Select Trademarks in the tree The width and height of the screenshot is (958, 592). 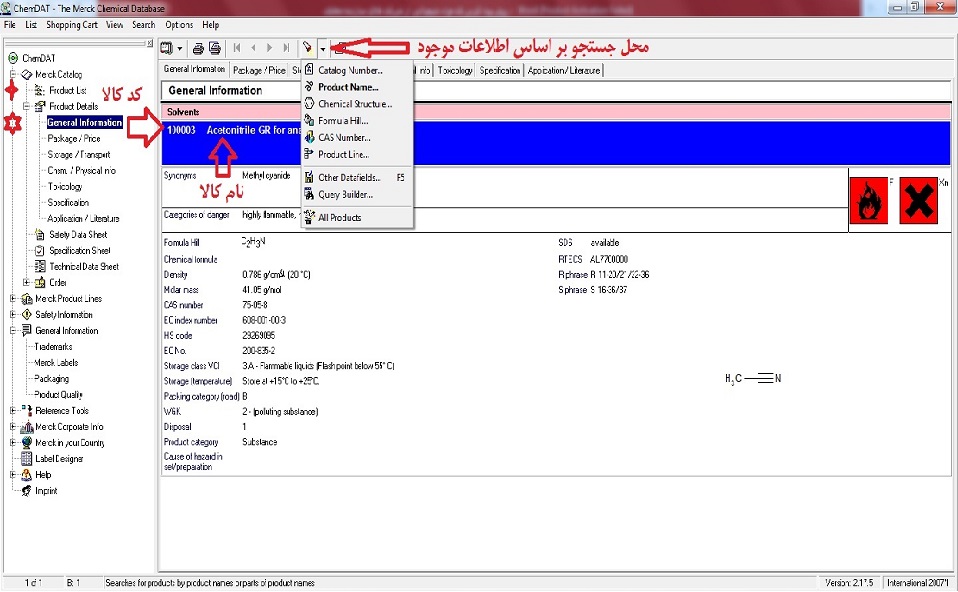tap(53, 346)
